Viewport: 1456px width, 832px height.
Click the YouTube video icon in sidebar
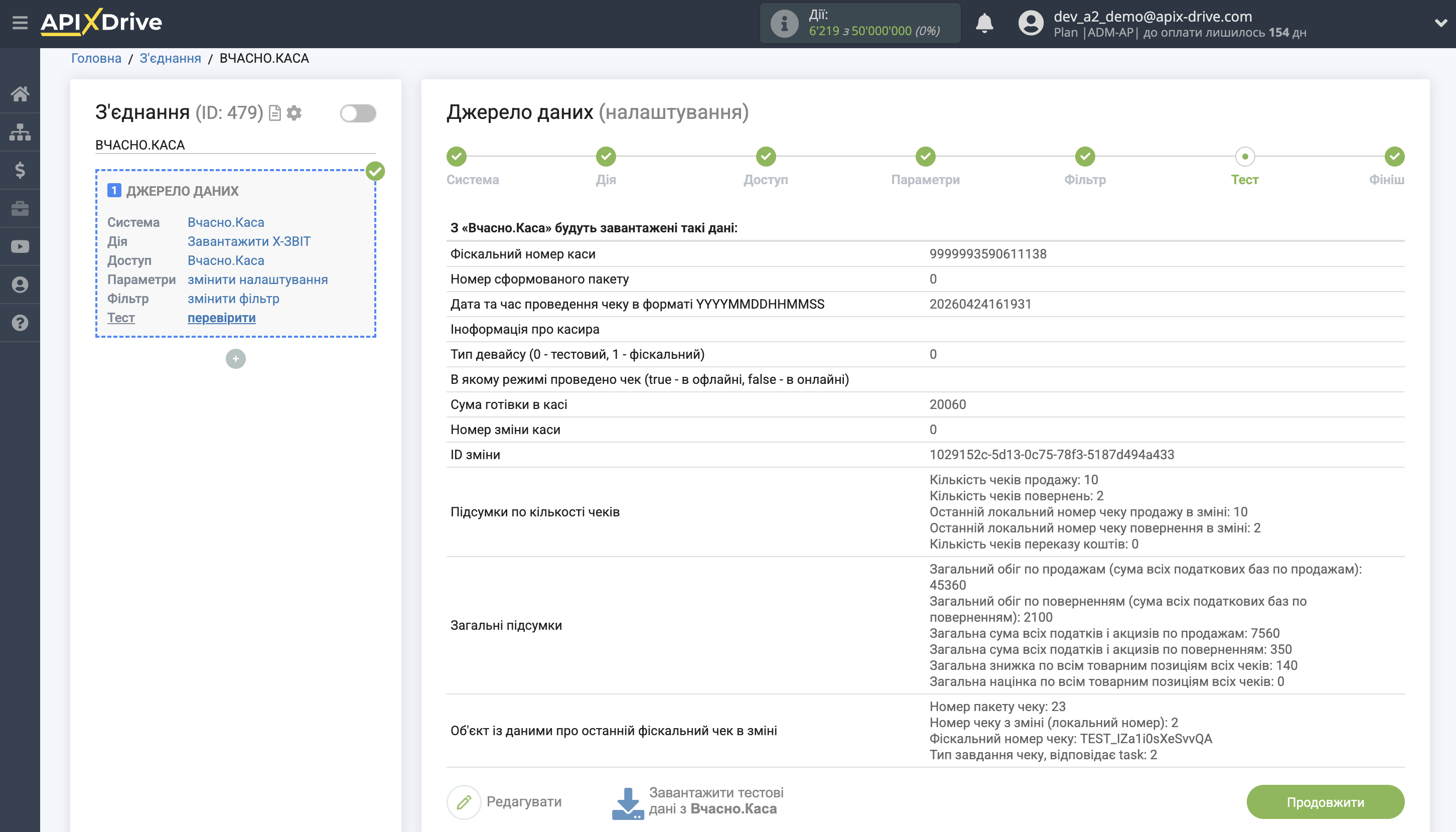tap(20, 246)
